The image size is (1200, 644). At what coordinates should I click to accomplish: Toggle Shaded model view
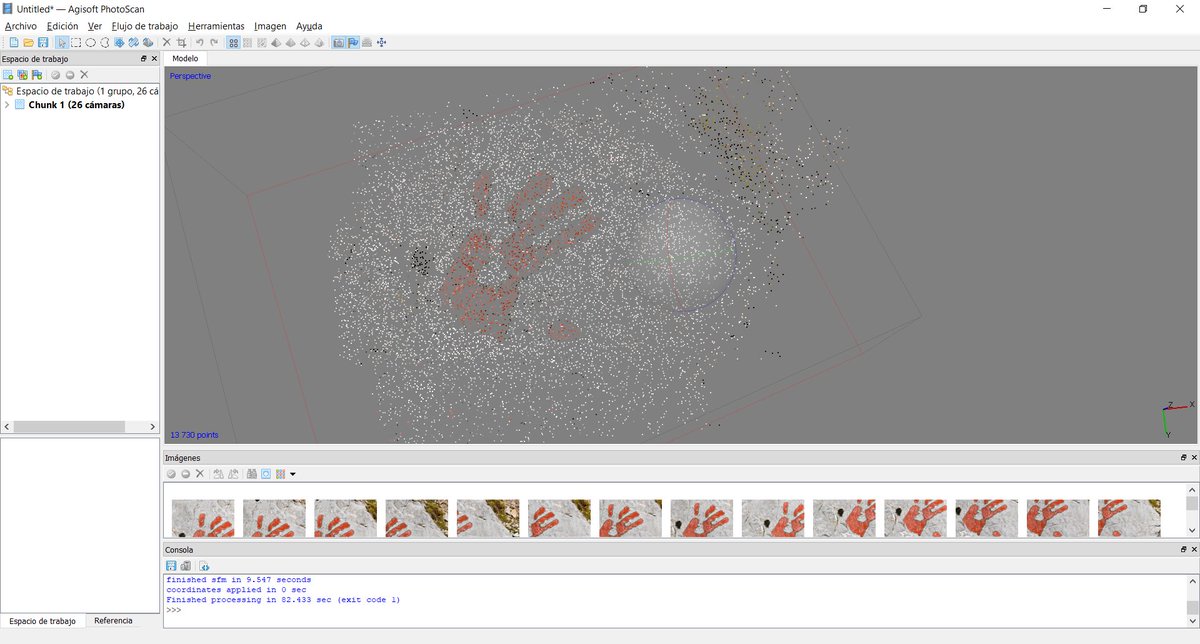pos(276,43)
